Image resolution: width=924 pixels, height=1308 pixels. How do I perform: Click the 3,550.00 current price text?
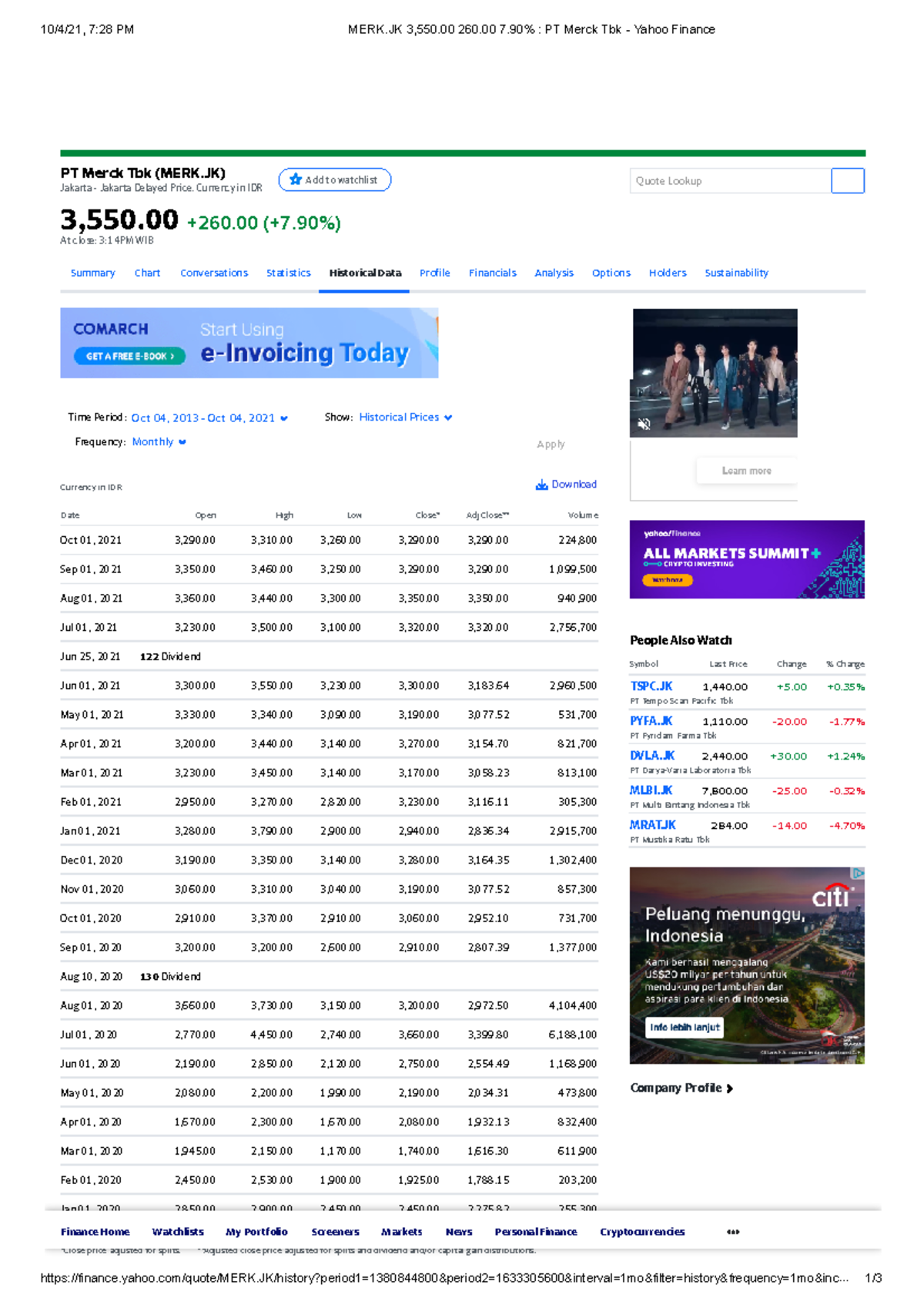119,220
